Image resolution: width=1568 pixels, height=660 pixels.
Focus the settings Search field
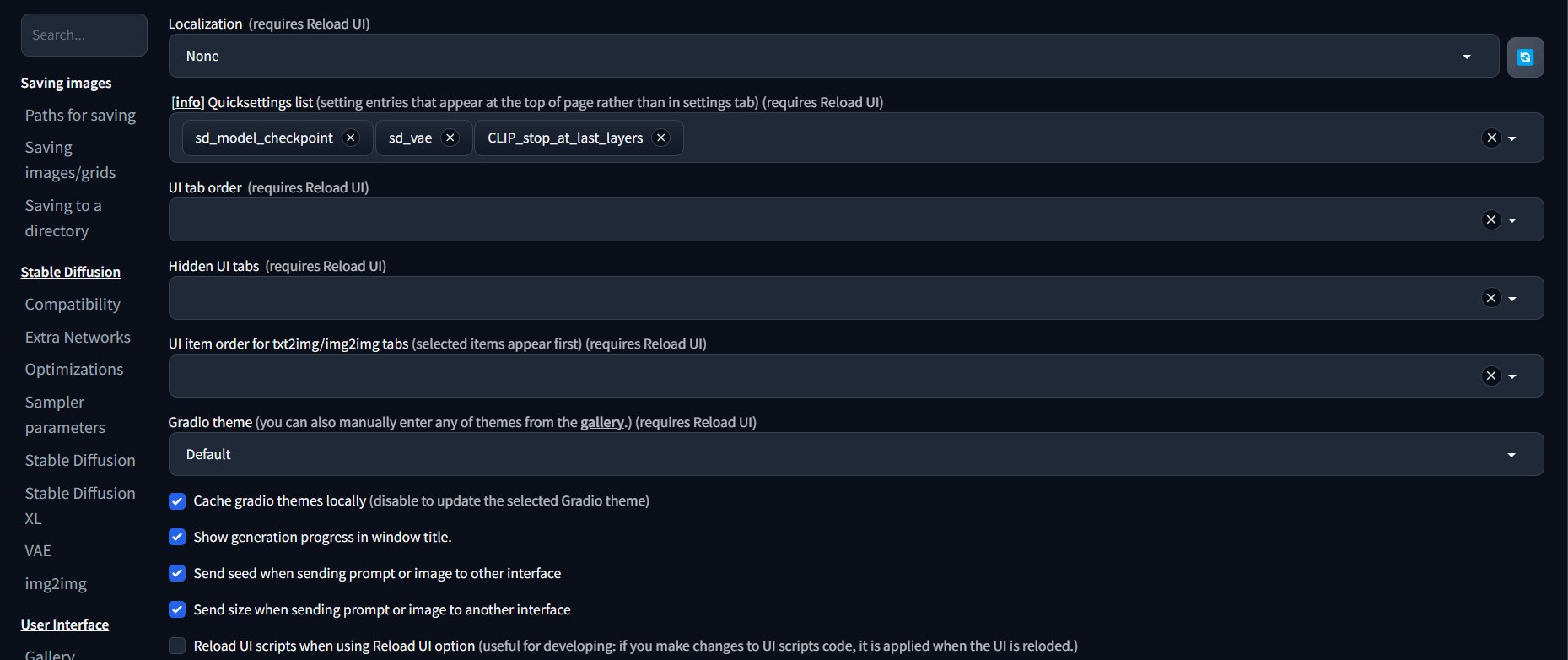(x=84, y=35)
